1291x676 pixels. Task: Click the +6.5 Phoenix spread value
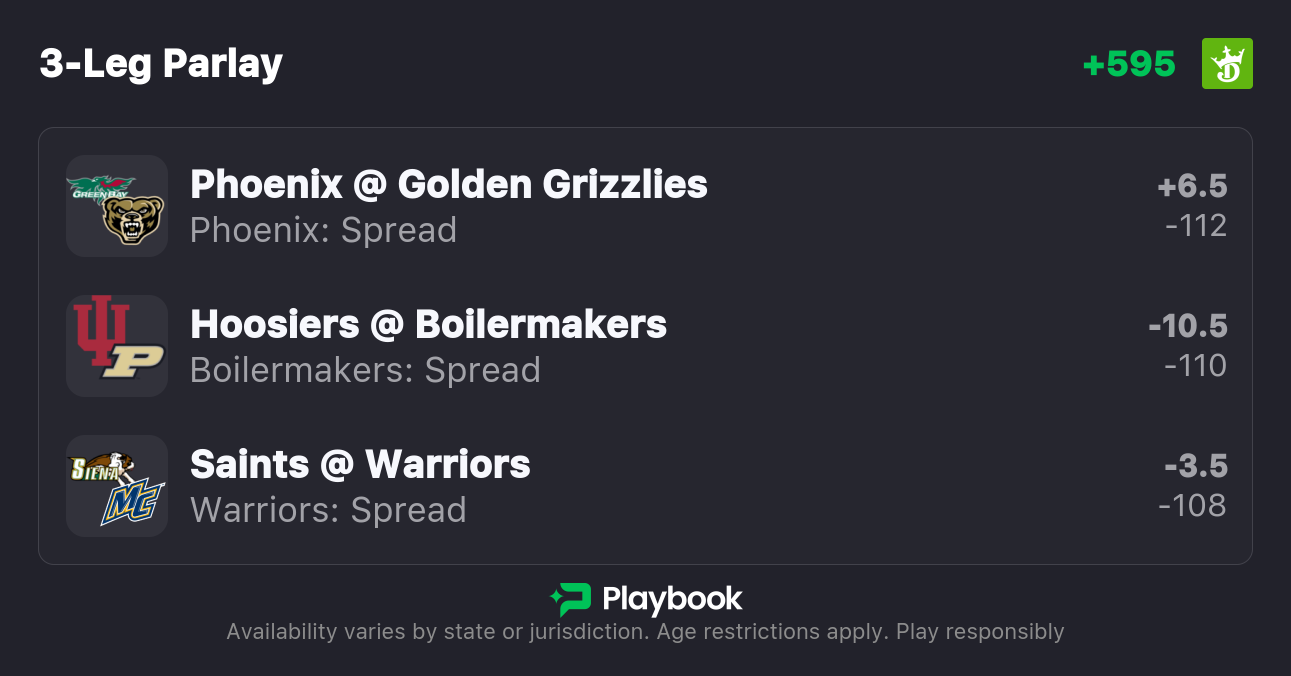pos(1192,186)
